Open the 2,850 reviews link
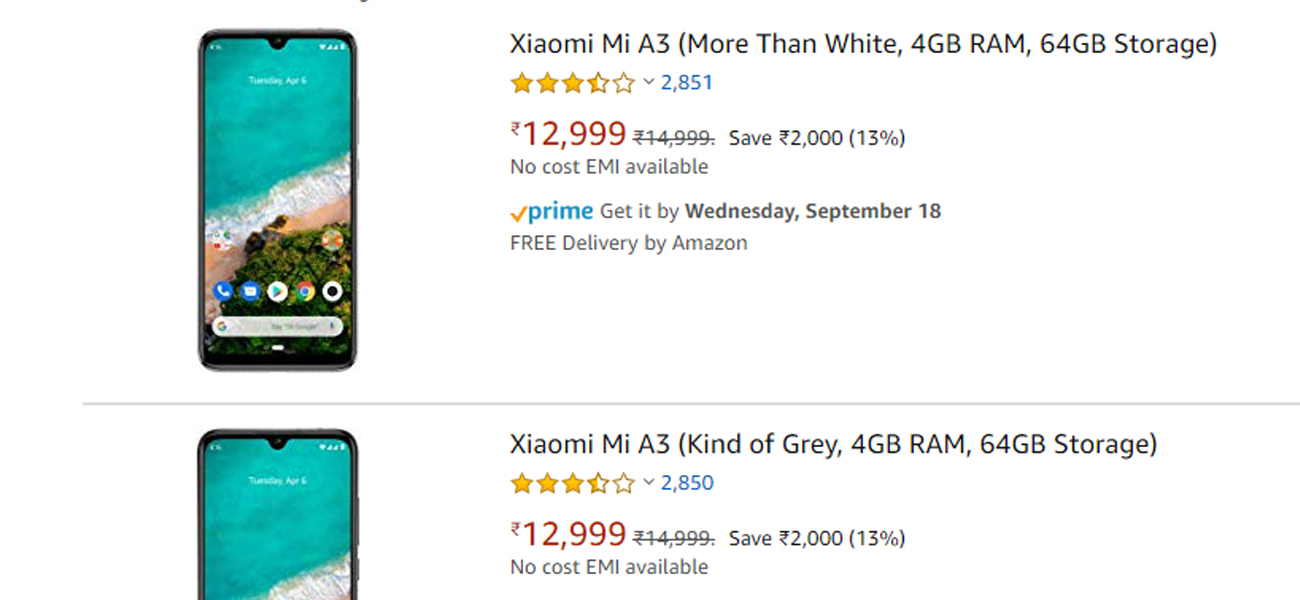This screenshot has height=600, width=1300. (687, 483)
